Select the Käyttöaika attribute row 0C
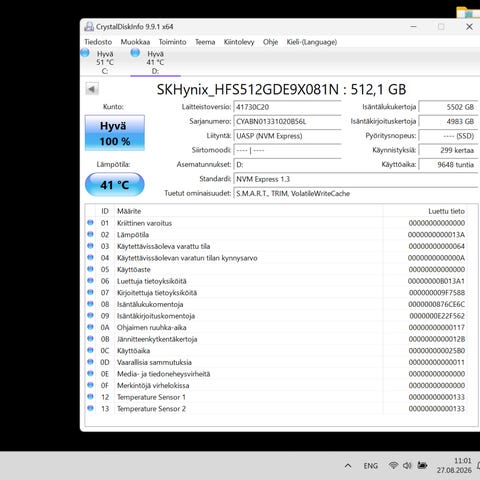This screenshot has height=480, width=480. (x=276, y=350)
